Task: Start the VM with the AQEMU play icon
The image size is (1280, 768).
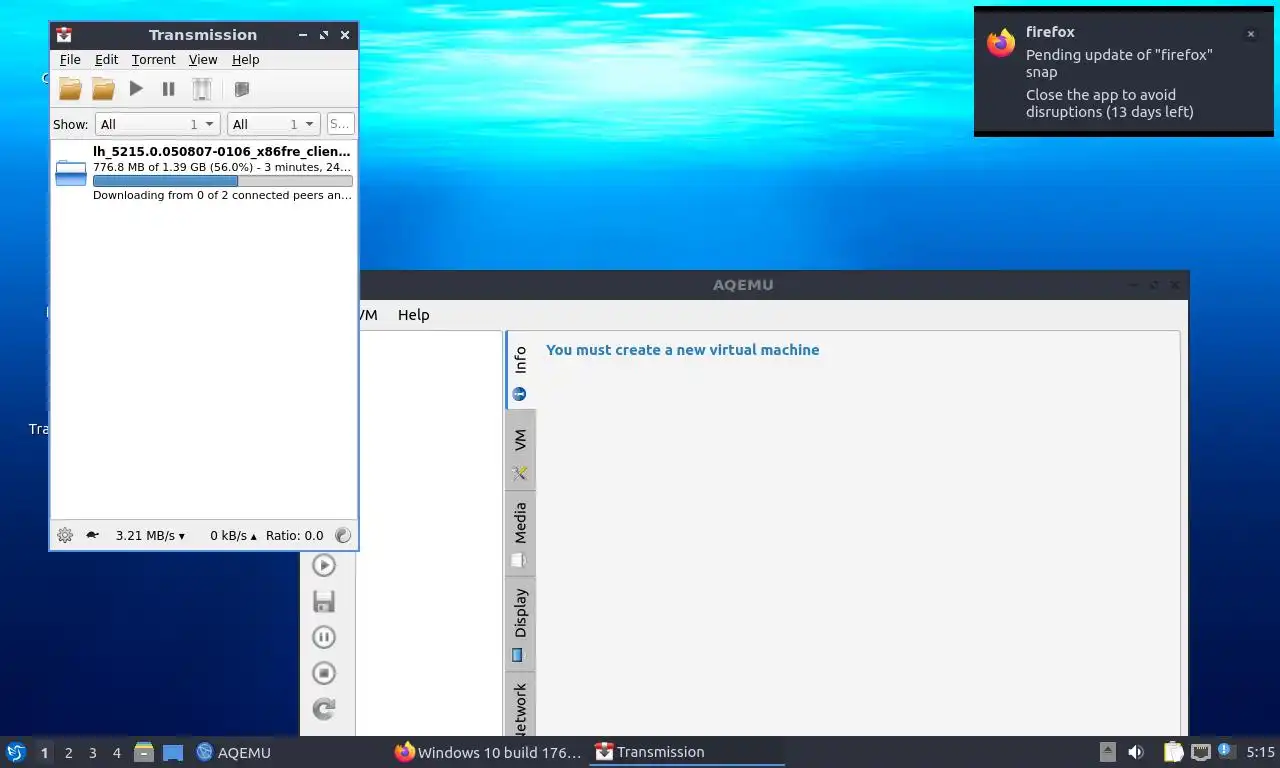Action: (323, 565)
